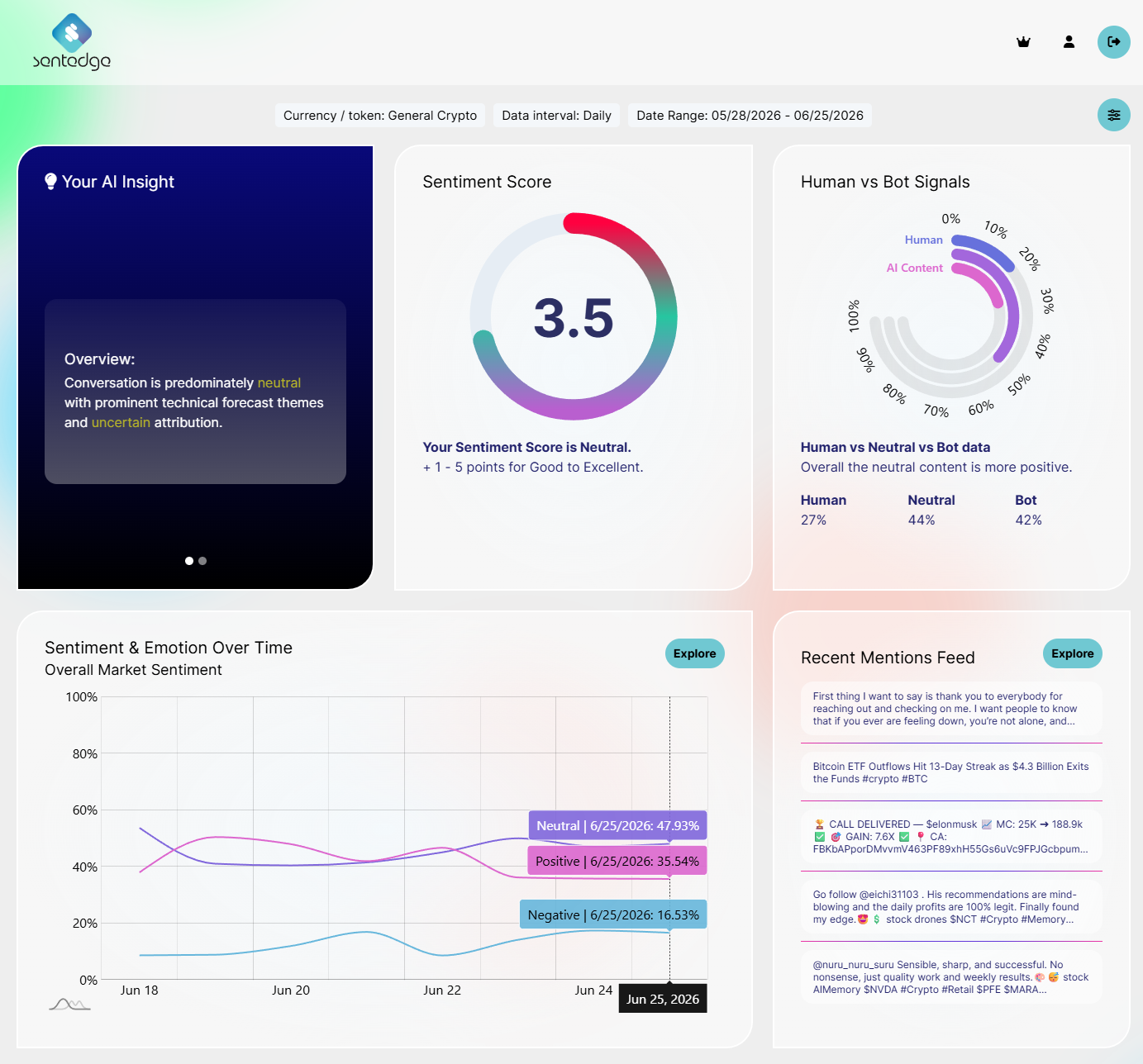The height and width of the screenshot is (1064, 1143).
Task: Click the Jun 24 axis label
Action: 593,990
